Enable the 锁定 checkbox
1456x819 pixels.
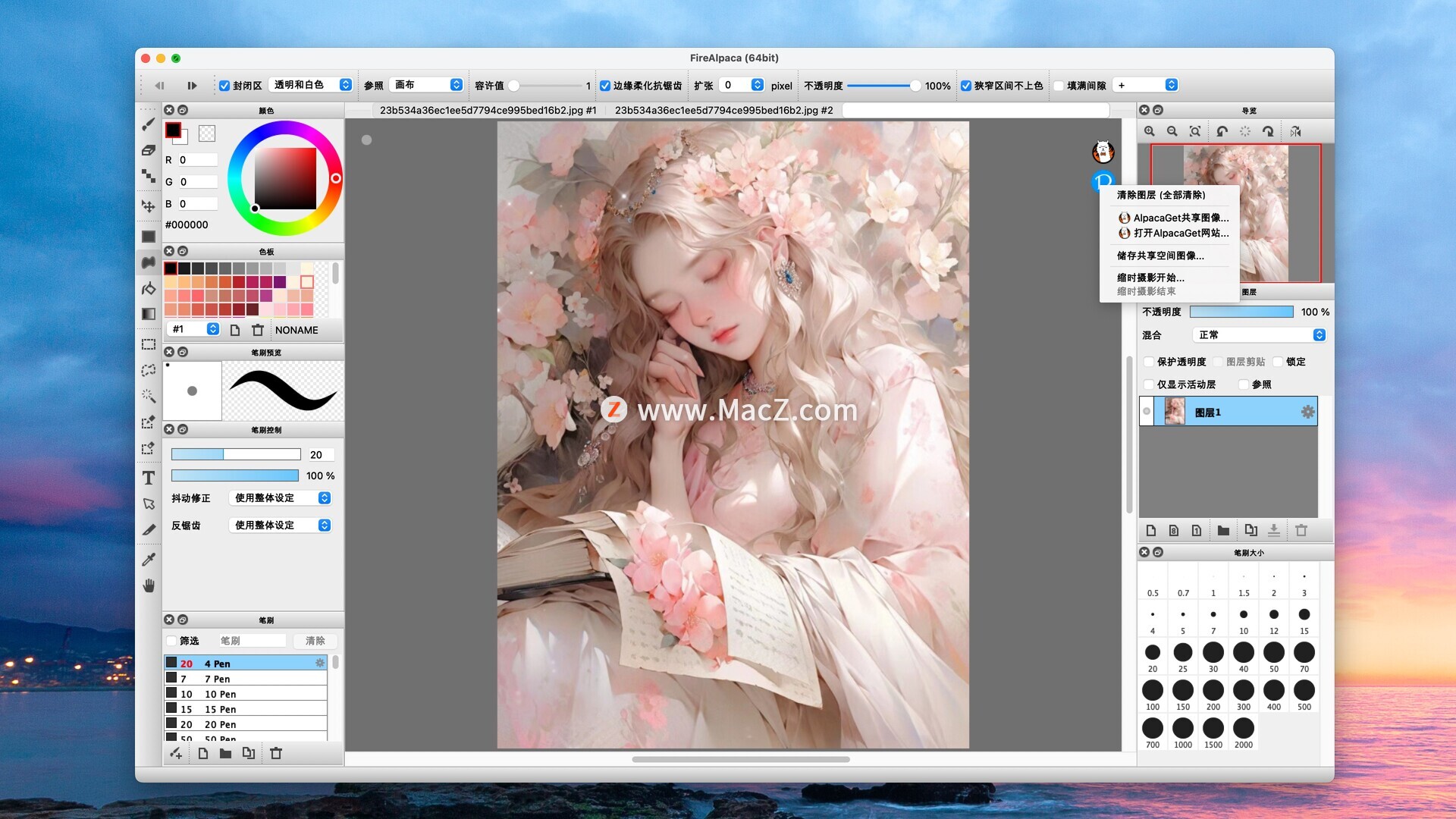pyautogui.click(x=1278, y=362)
